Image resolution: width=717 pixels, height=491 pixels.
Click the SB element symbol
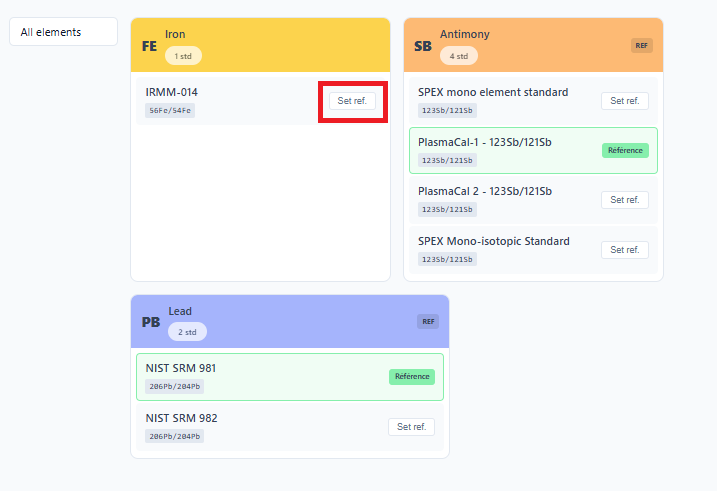422,46
